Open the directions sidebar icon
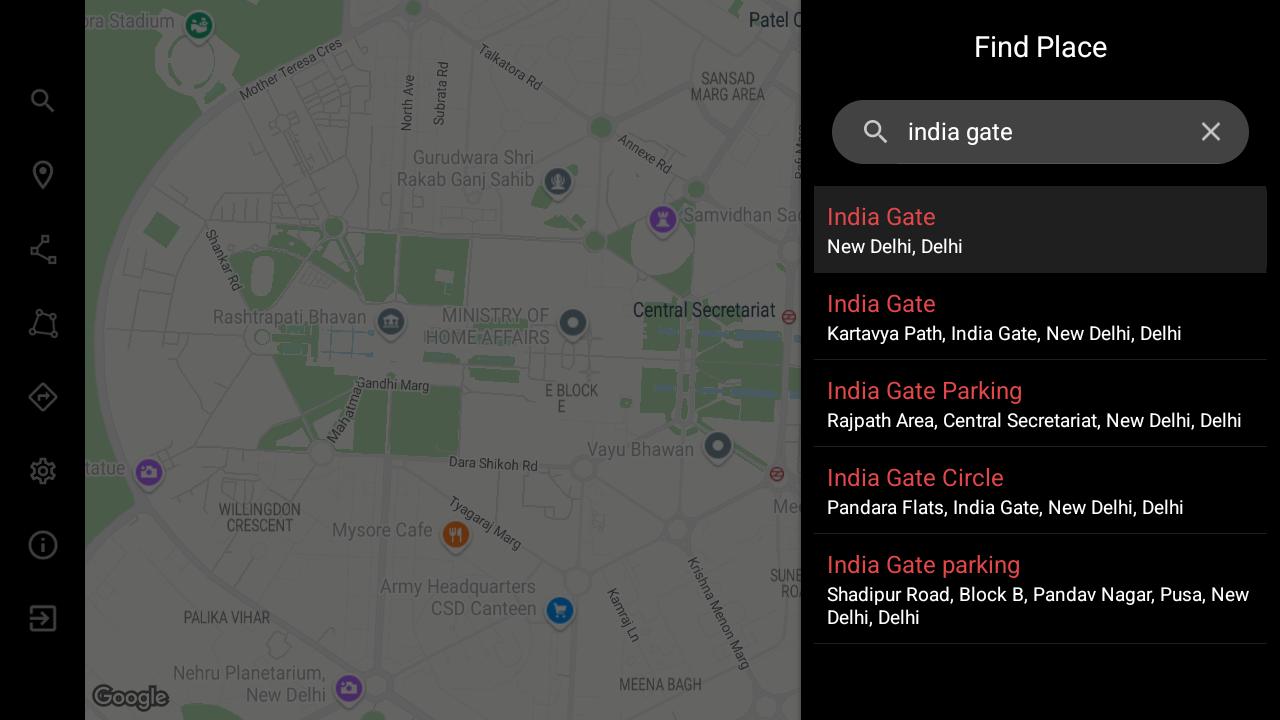This screenshot has width=1280, height=720. [x=42, y=397]
